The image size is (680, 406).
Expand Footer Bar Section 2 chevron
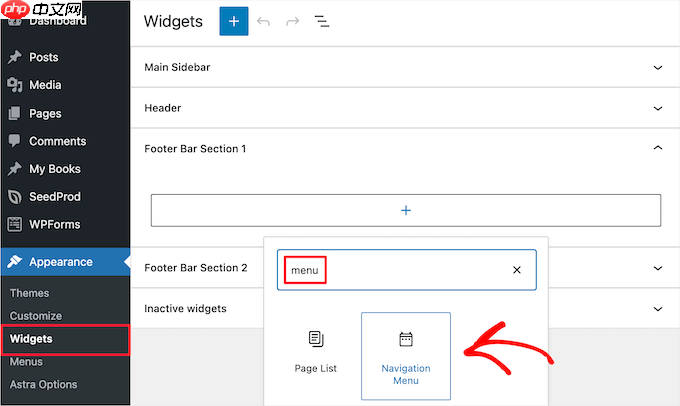(657, 268)
